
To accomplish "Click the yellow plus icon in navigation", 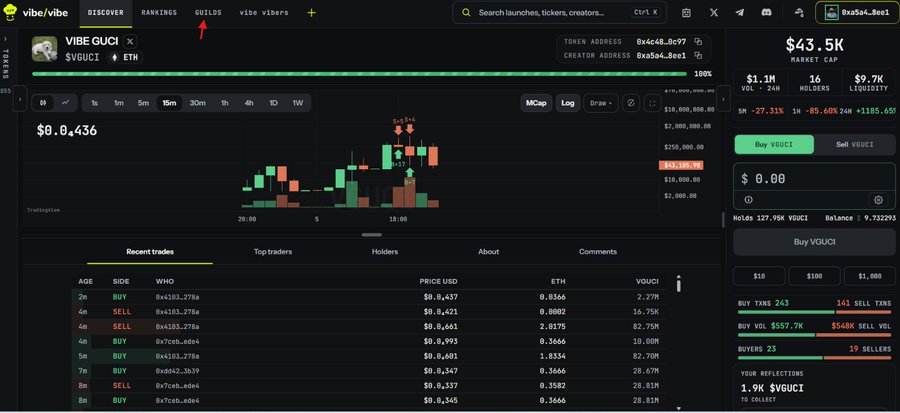I will (311, 13).
